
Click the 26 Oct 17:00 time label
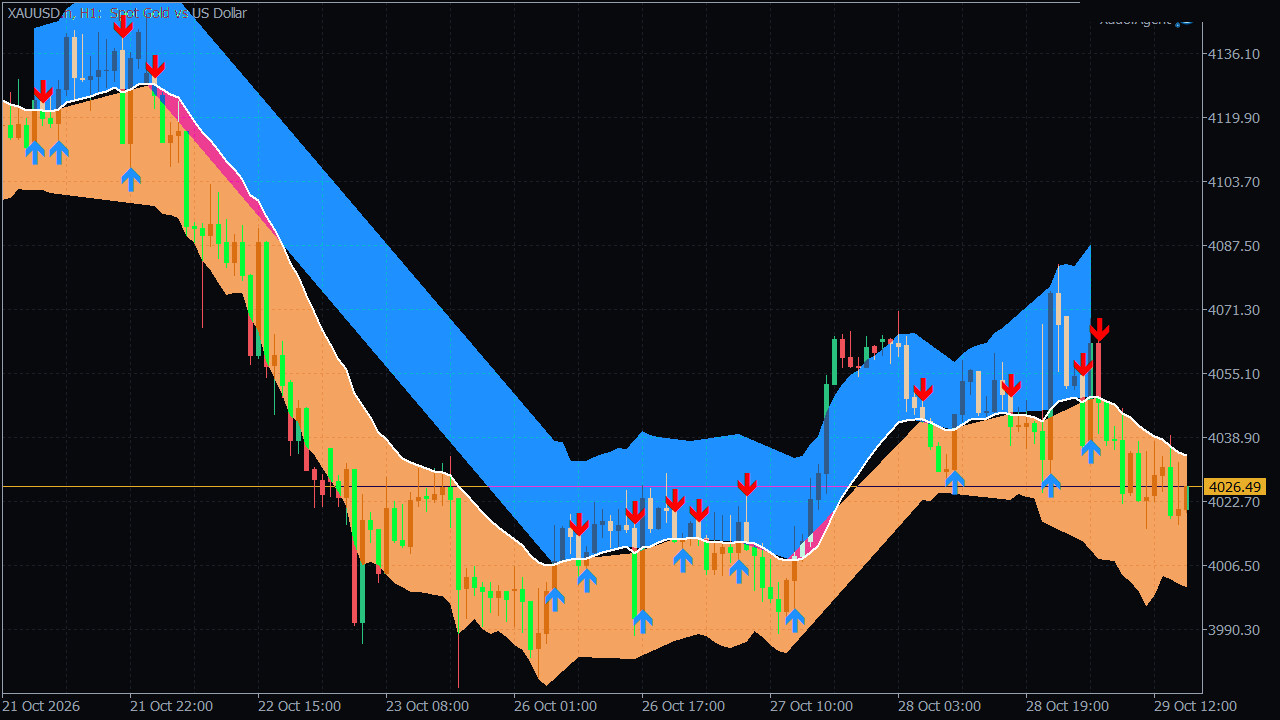683,706
